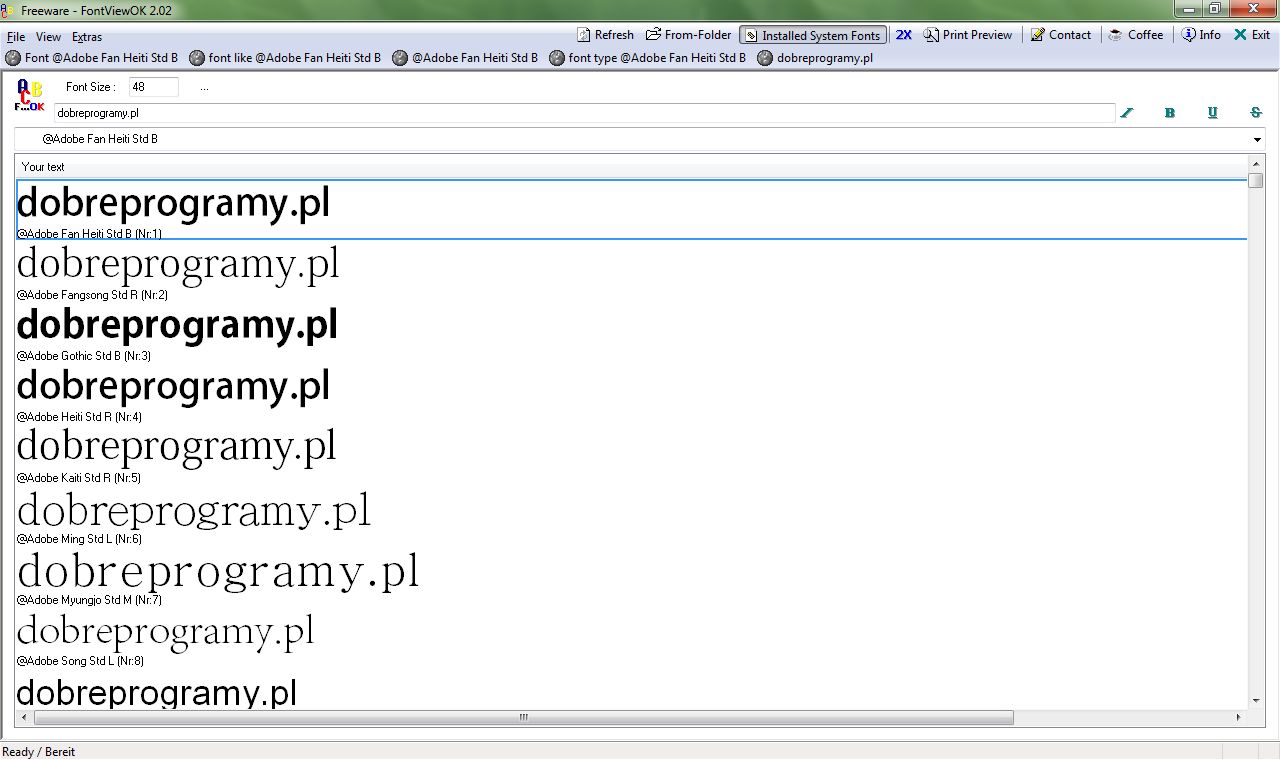Click the '...' button beside Font Size
This screenshot has height=760, width=1280.
[204, 88]
